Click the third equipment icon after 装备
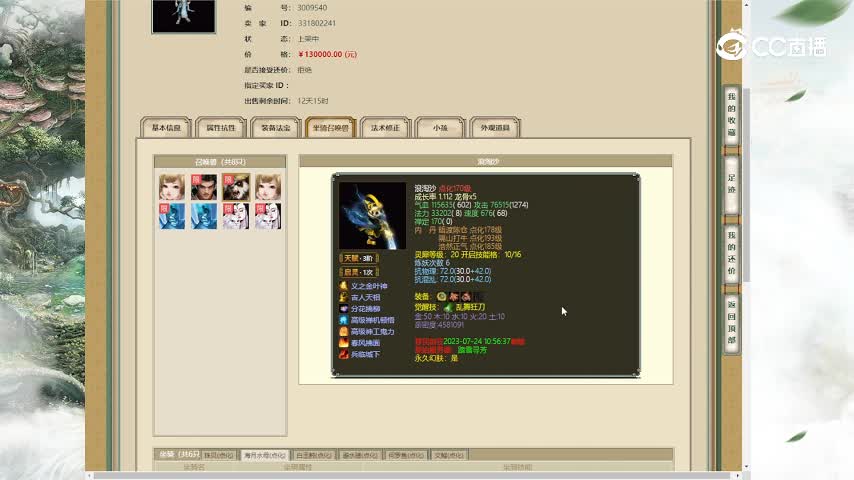The width and height of the screenshot is (854, 480). 466,296
